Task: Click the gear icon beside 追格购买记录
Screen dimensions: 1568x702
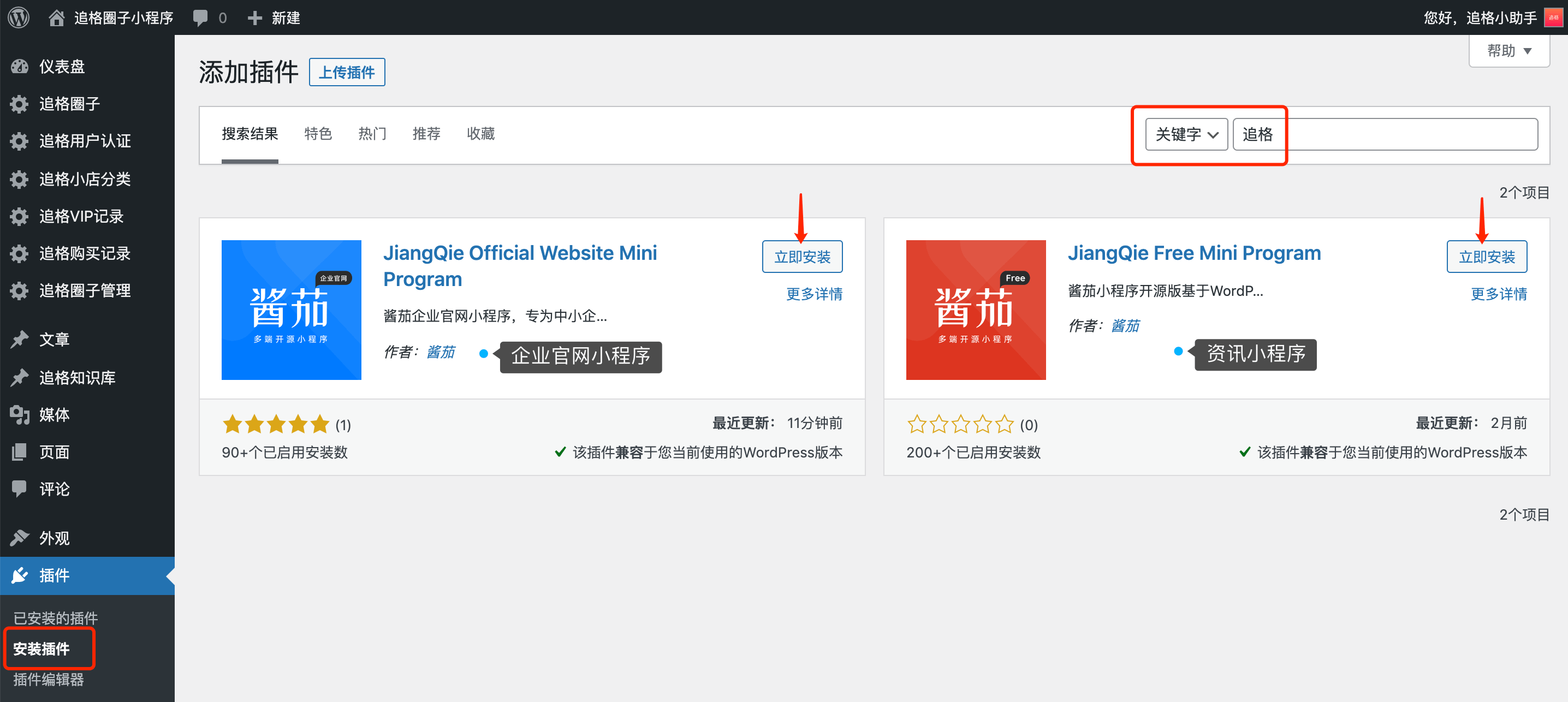Action: pyautogui.click(x=20, y=253)
